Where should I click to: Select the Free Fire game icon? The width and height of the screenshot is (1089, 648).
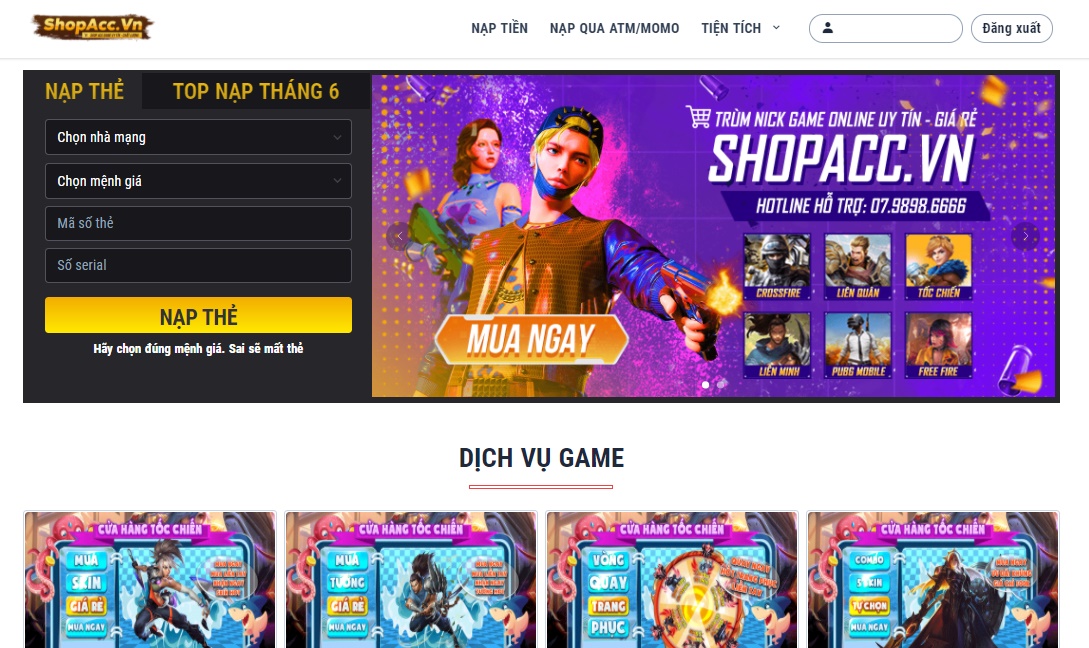[938, 345]
